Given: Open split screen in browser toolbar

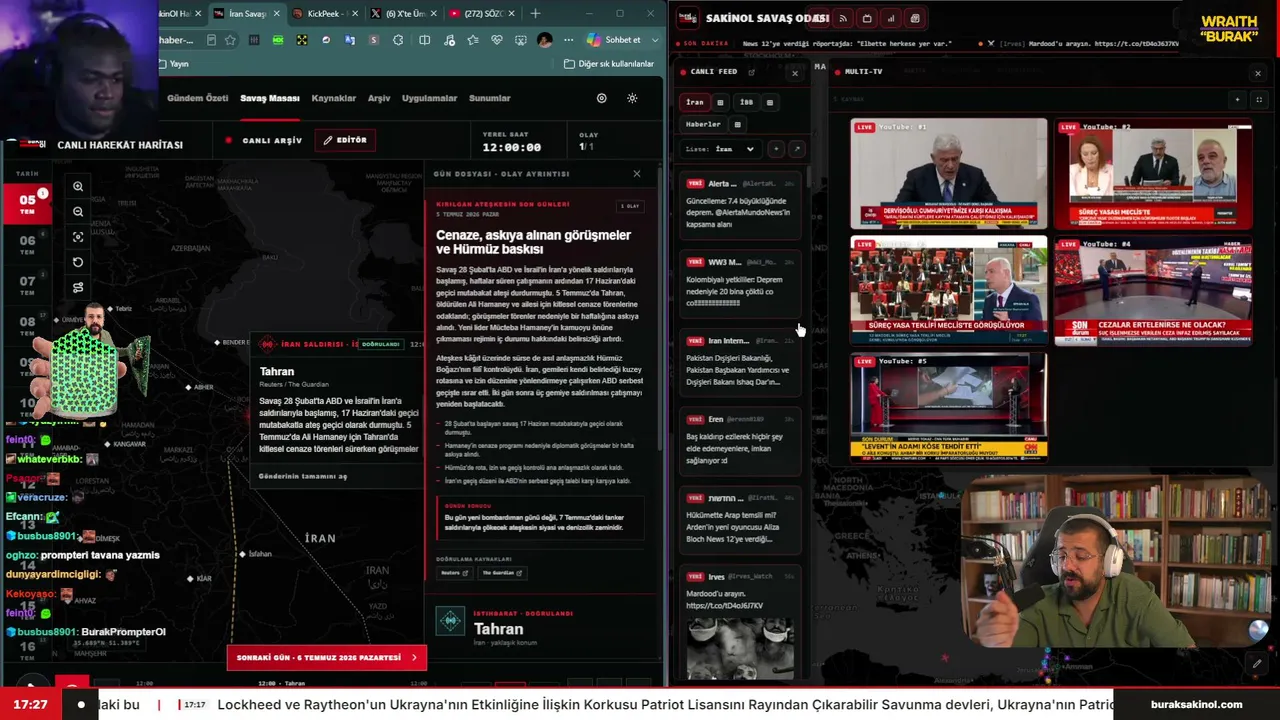Looking at the screenshot, I should tap(424, 40).
